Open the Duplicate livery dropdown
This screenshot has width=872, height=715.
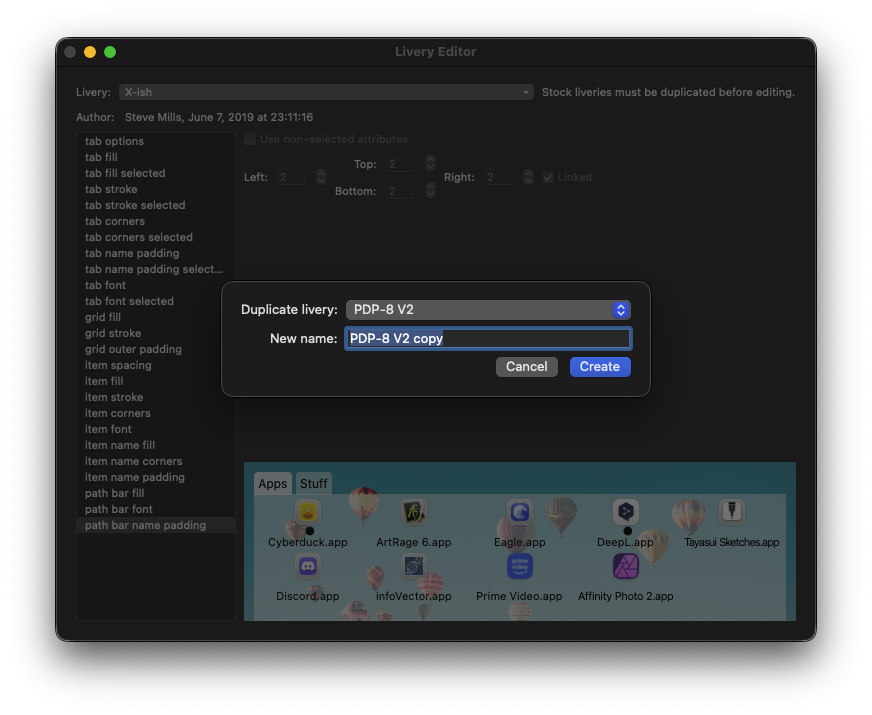tap(488, 310)
